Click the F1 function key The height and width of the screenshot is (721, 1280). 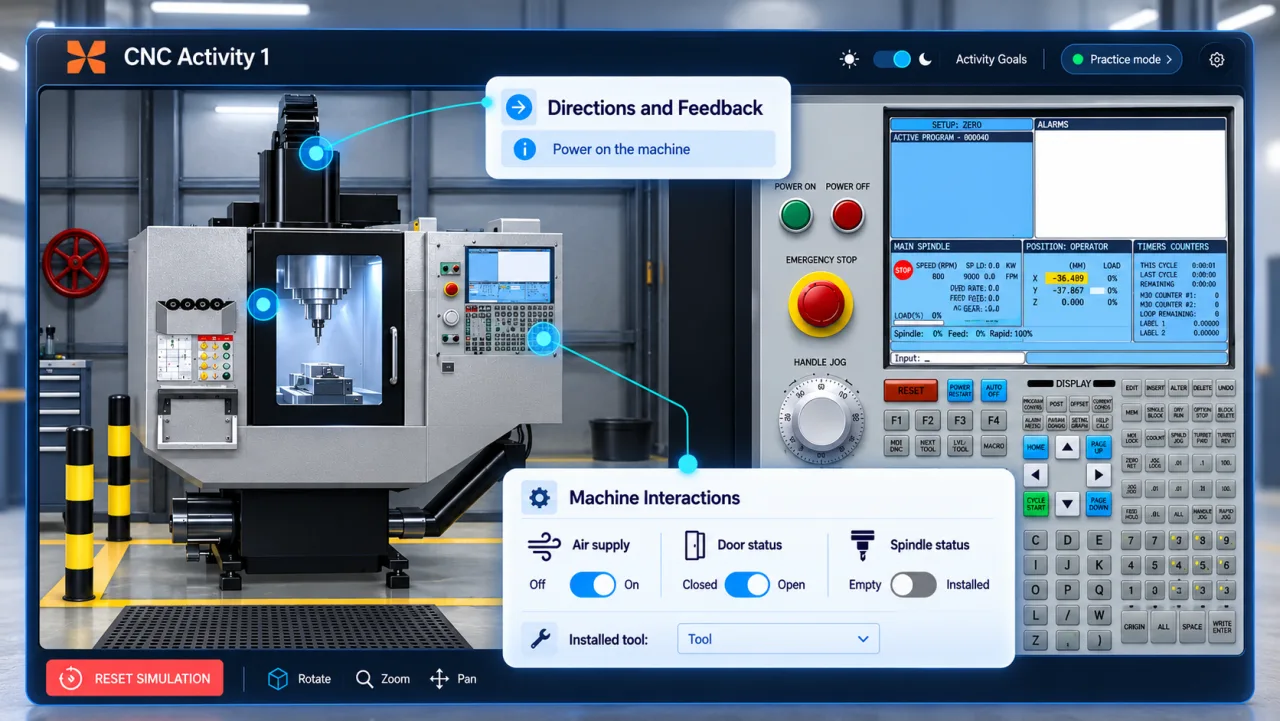897,420
